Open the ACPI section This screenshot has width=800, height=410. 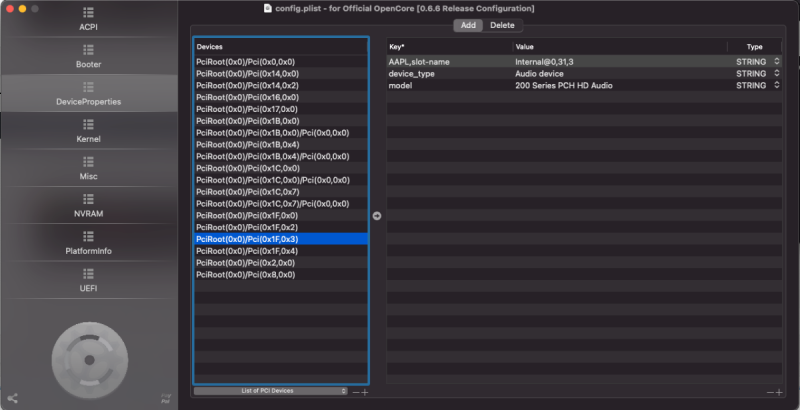point(88,19)
